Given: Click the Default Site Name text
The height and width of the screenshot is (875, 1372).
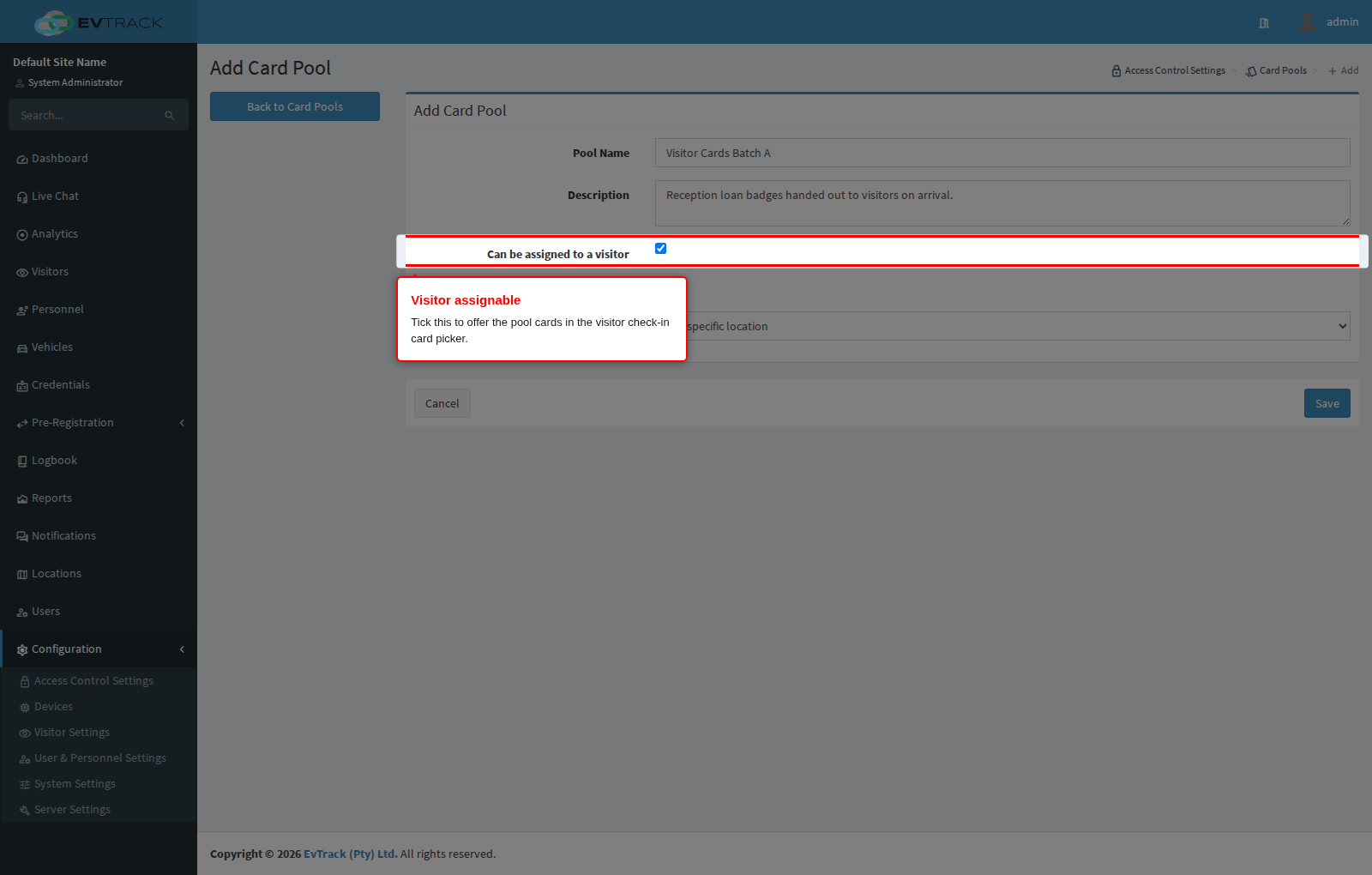Looking at the screenshot, I should [x=60, y=62].
